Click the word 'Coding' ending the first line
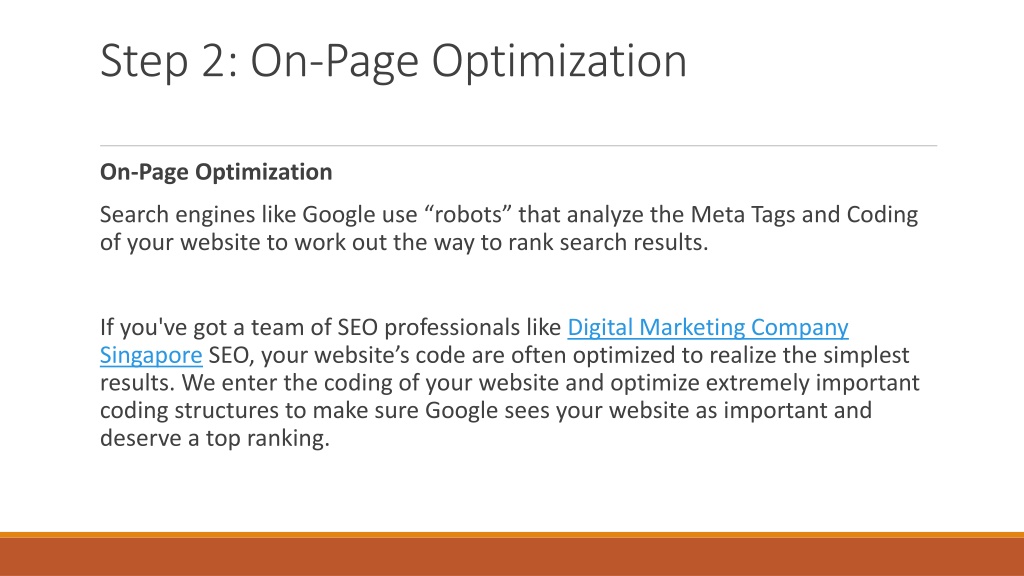The image size is (1024, 576). pyautogui.click(x=882, y=214)
